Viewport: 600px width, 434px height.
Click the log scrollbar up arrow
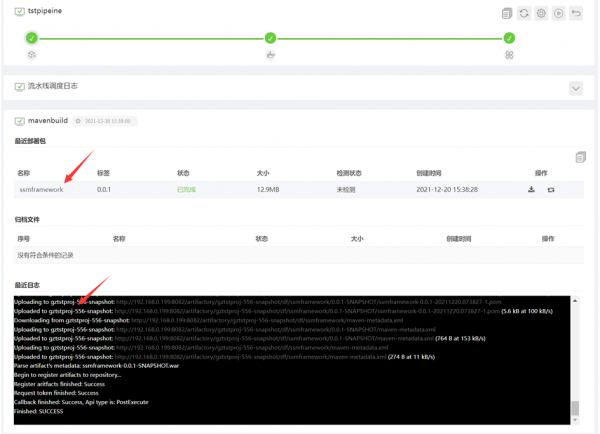(x=575, y=301)
